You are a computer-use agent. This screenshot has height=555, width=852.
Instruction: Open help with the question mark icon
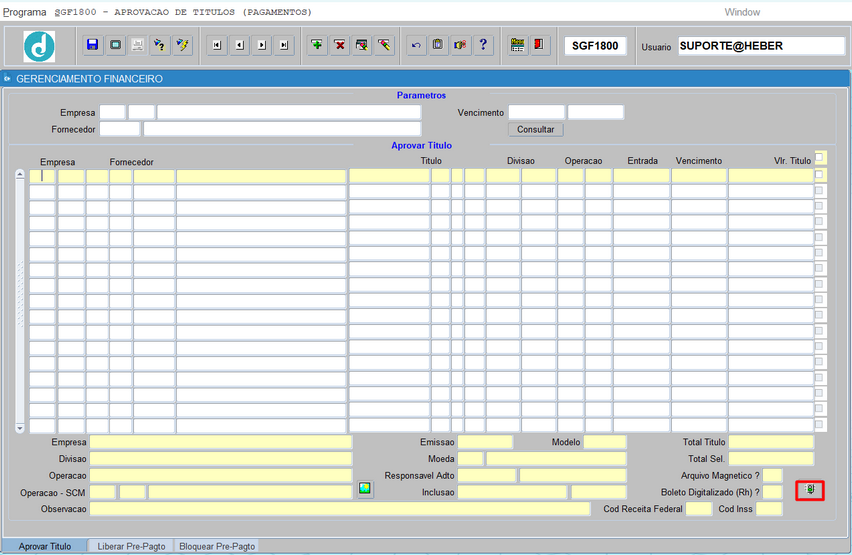pyautogui.click(x=483, y=45)
